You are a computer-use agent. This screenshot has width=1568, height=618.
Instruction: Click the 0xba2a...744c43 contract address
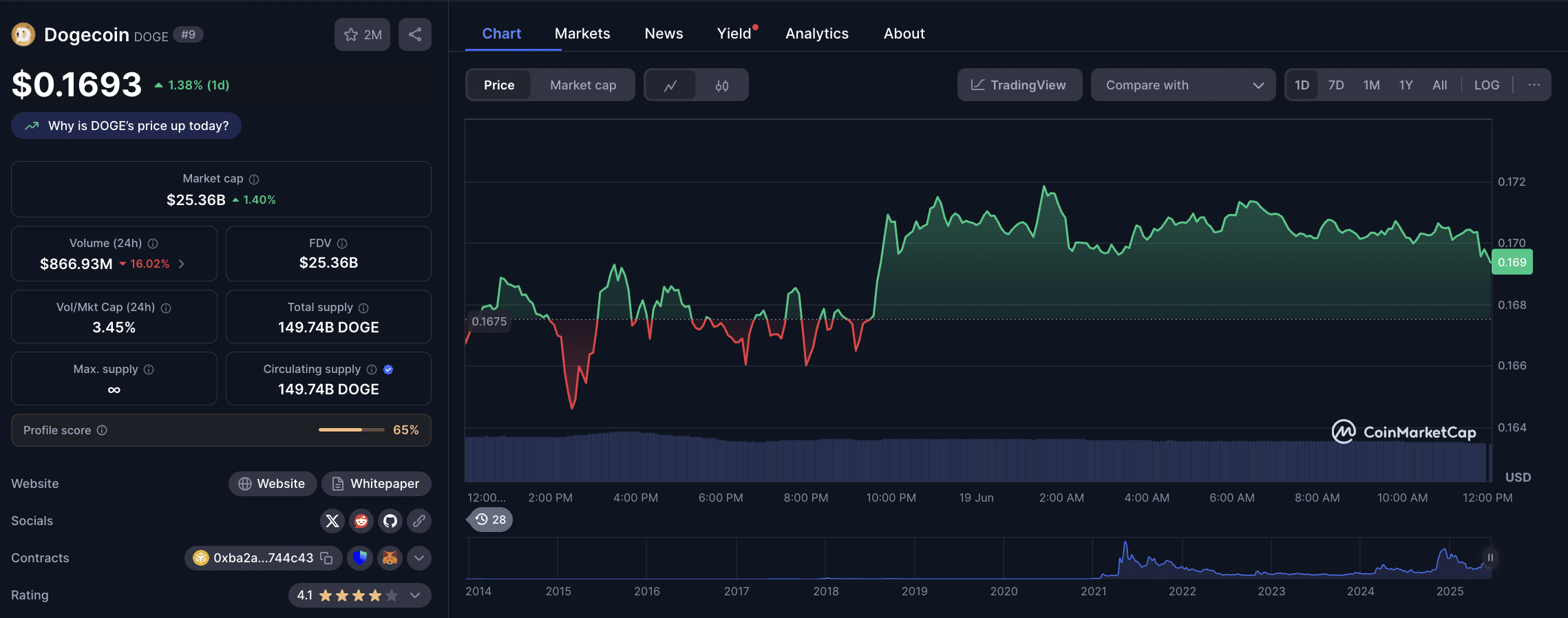click(264, 558)
